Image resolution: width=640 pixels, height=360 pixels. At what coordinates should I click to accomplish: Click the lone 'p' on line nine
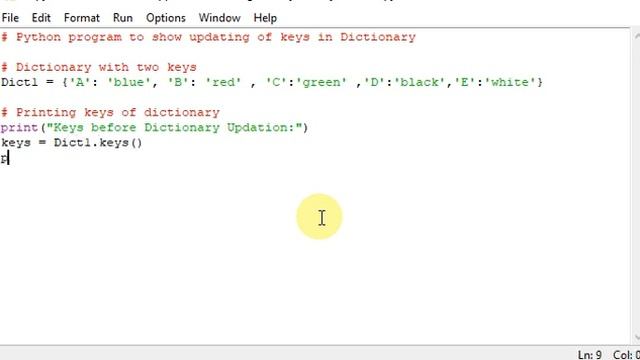click(x=4, y=158)
